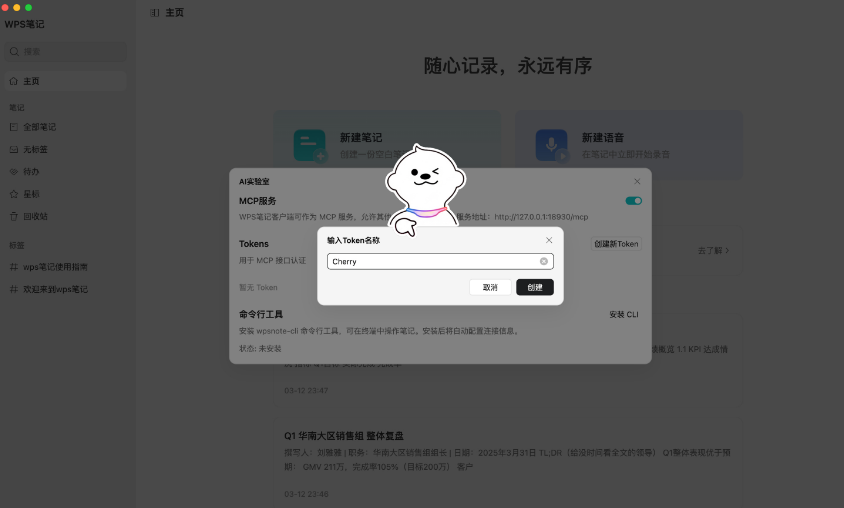Close the AI实验室 panel
The image size is (844, 508).
[637, 181]
